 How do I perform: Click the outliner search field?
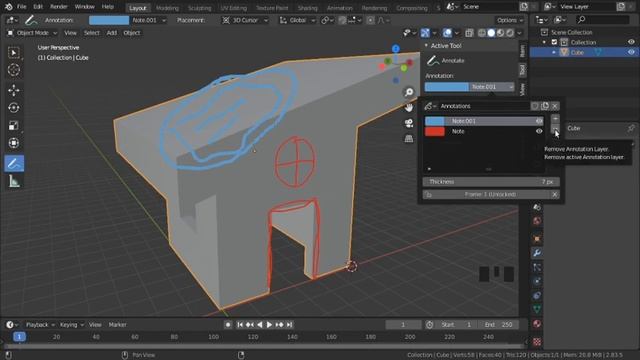pyautogui.click(x=602, y=20)
